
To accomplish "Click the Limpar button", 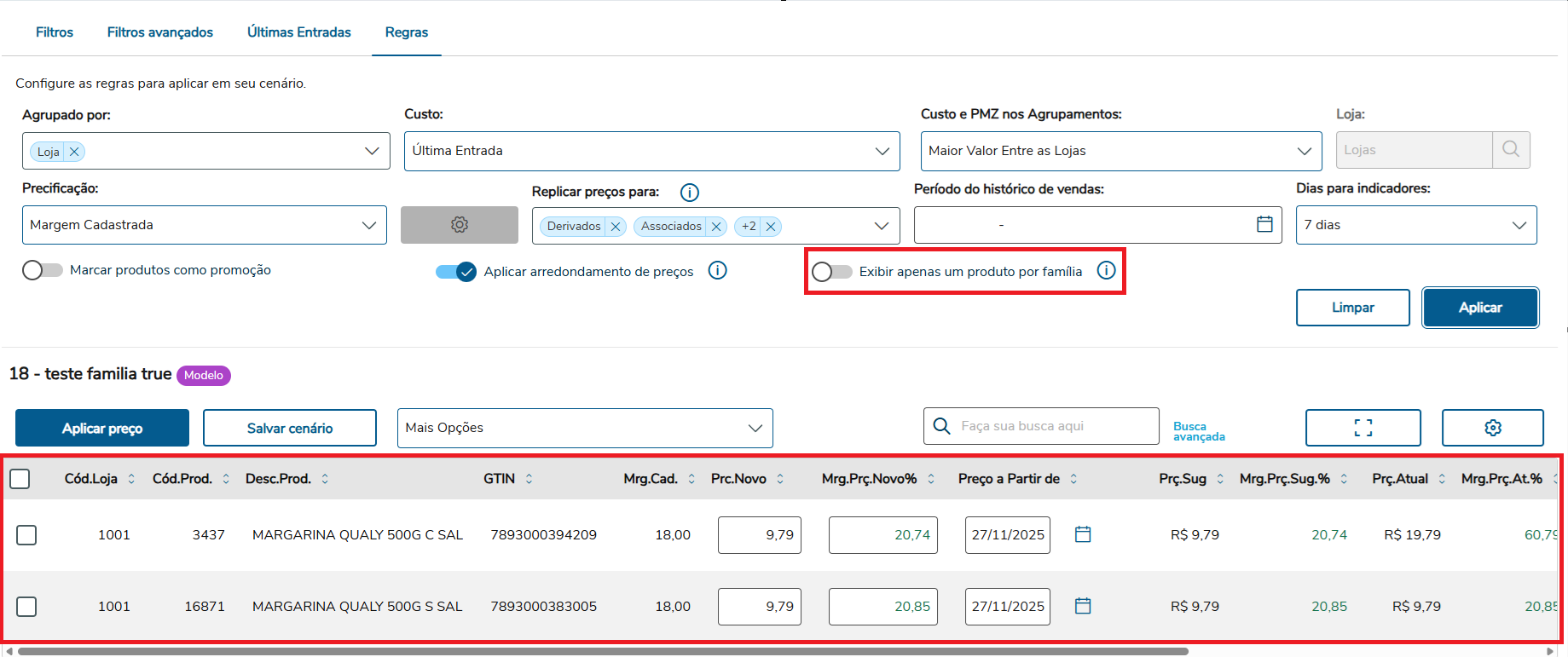I will [x=1353, y=308].
